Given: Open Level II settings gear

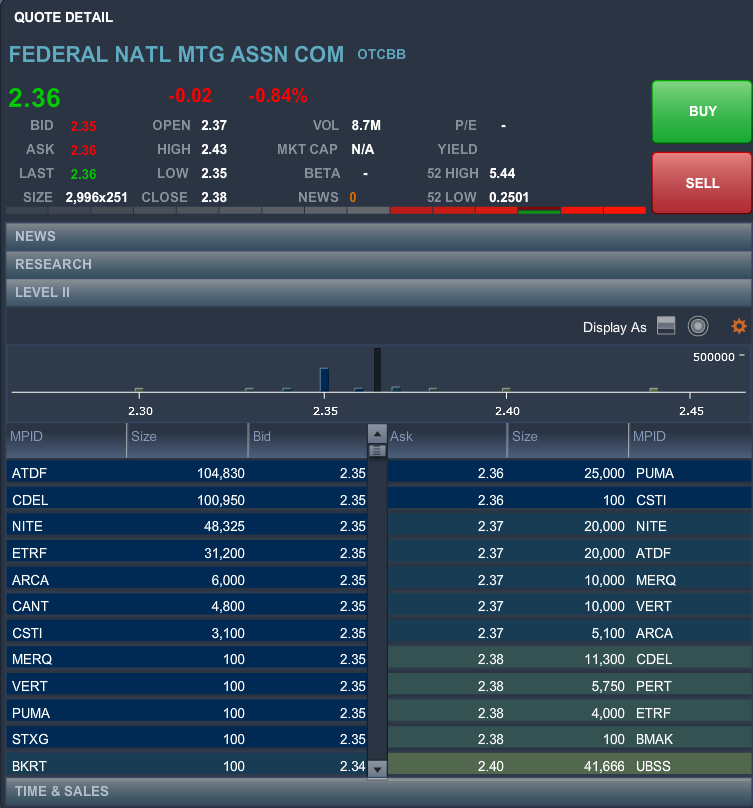Looking at the screenshot, I should point(739,326).
